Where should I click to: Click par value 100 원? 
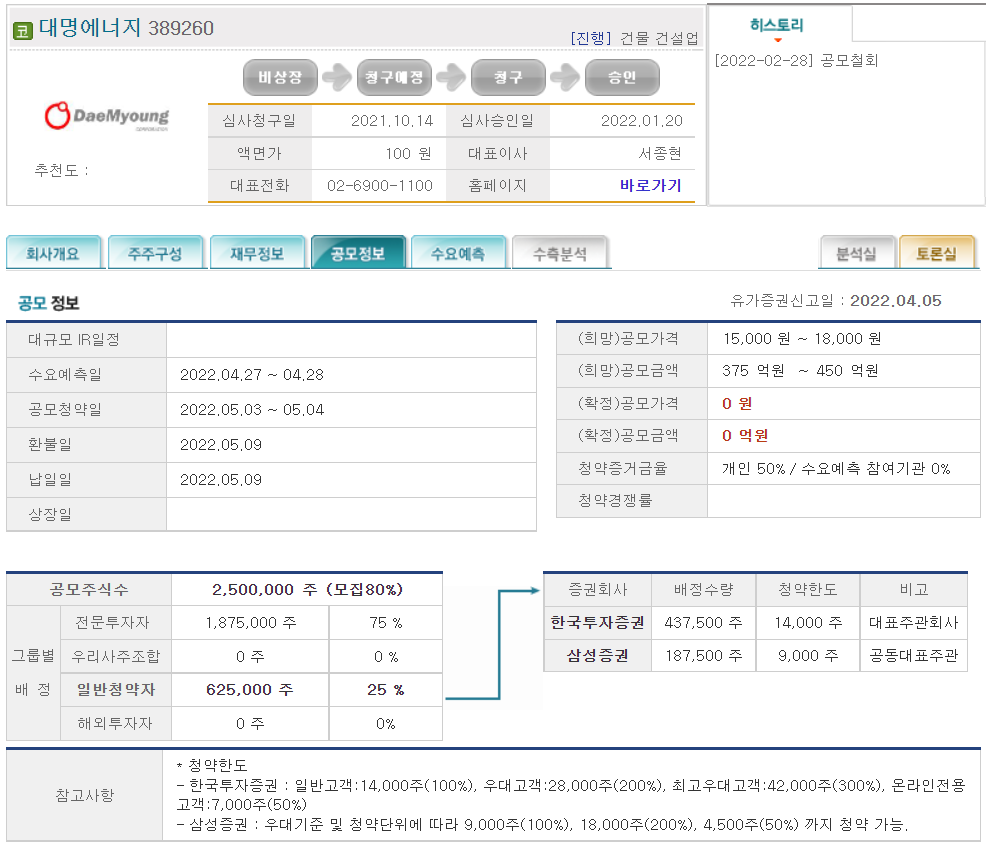click(408, 153)
